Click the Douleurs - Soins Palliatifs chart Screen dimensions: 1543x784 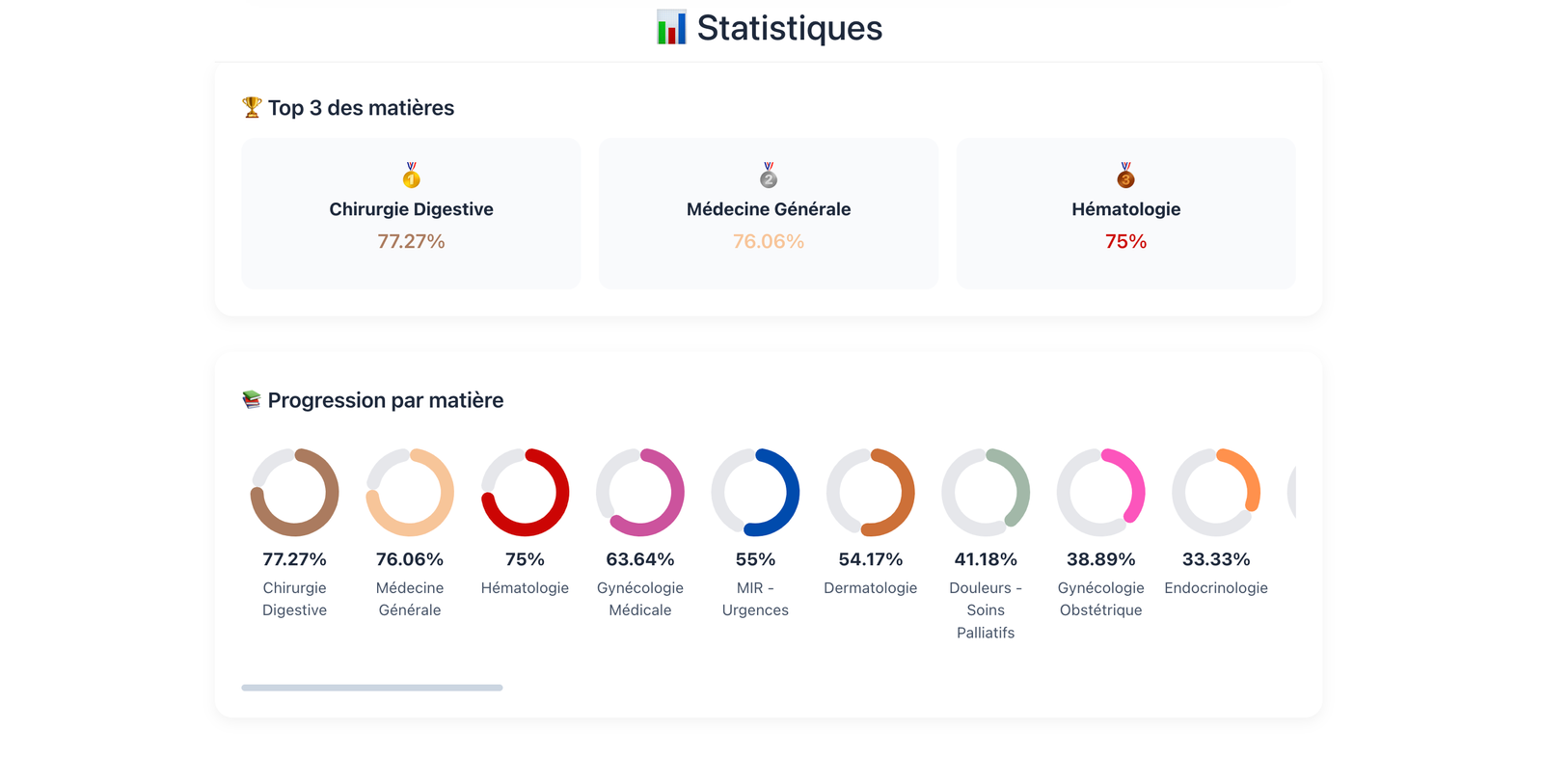click(987, 492)
